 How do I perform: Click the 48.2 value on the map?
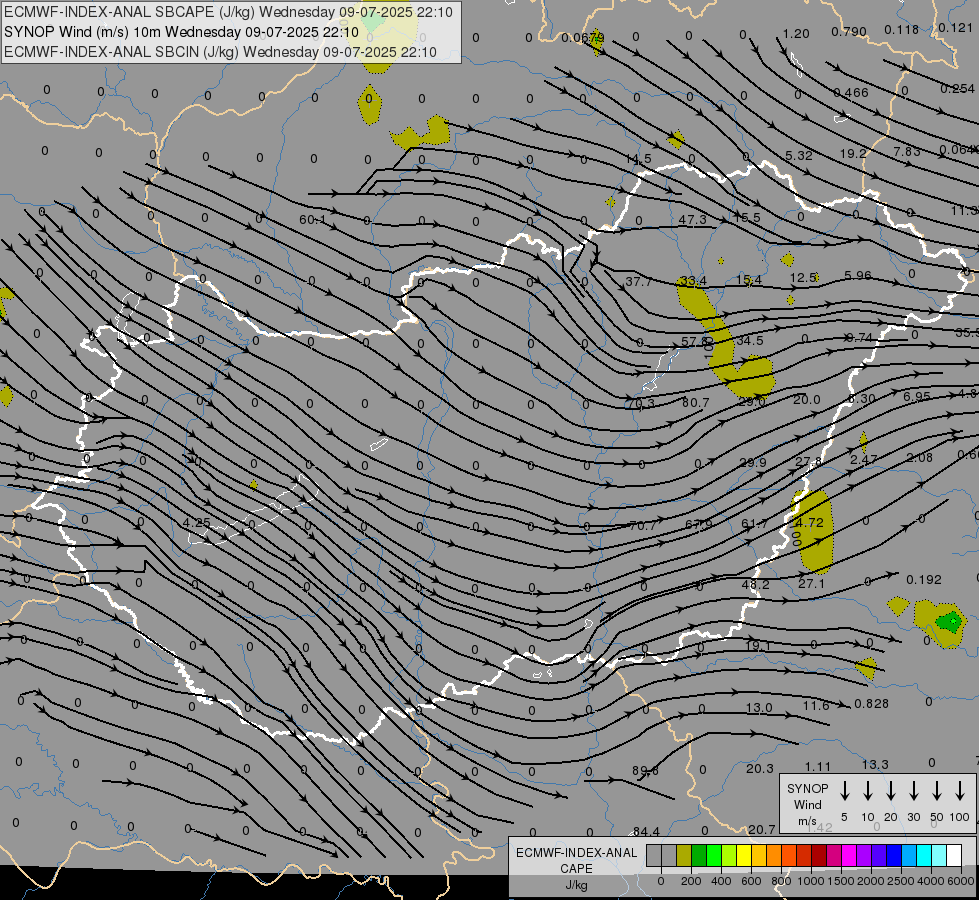click(755, 585)
